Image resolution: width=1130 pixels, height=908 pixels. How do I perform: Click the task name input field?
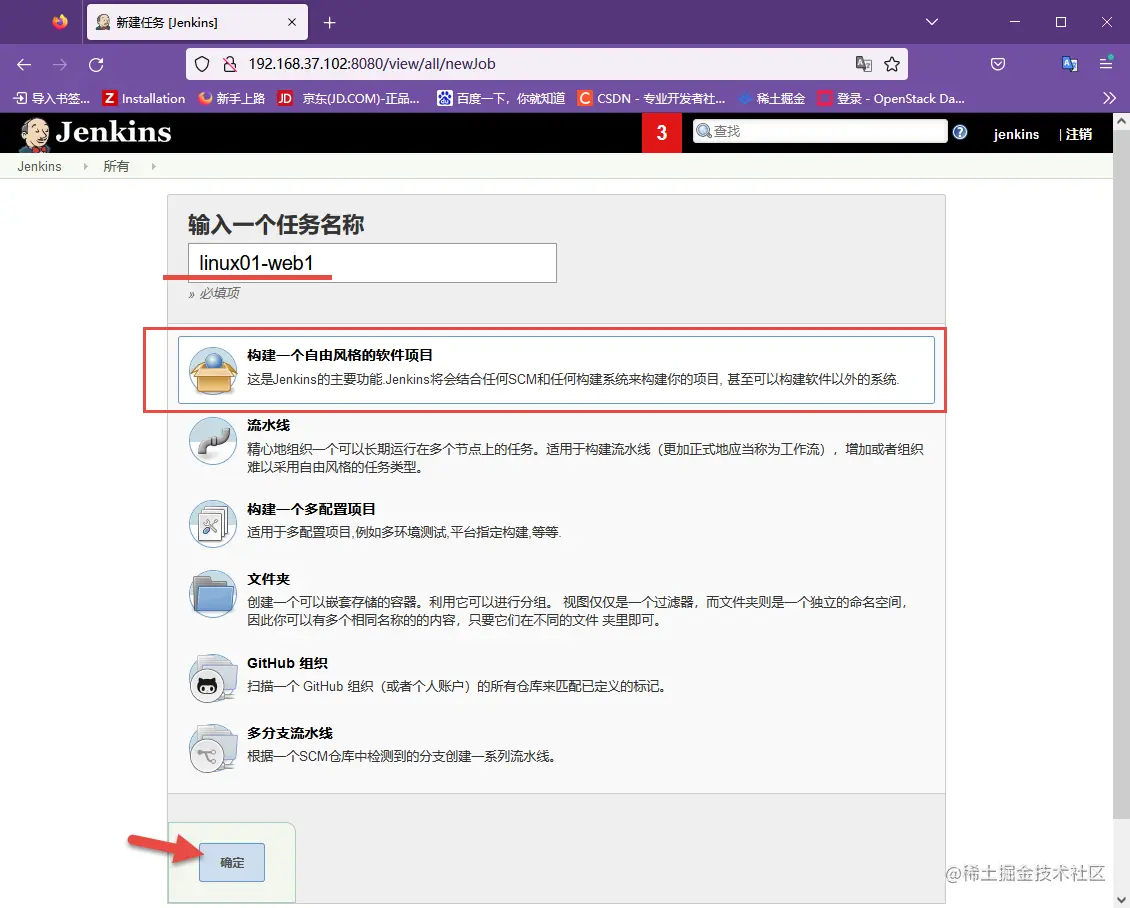(373, 263)
